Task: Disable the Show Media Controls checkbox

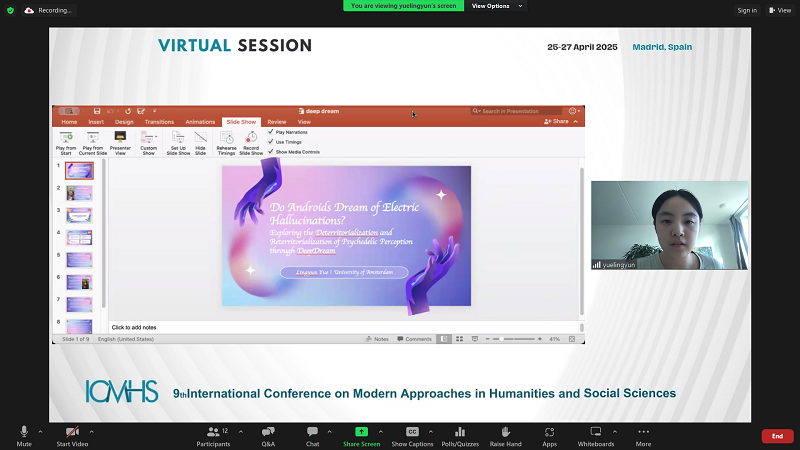Action: tap(271, 152)
